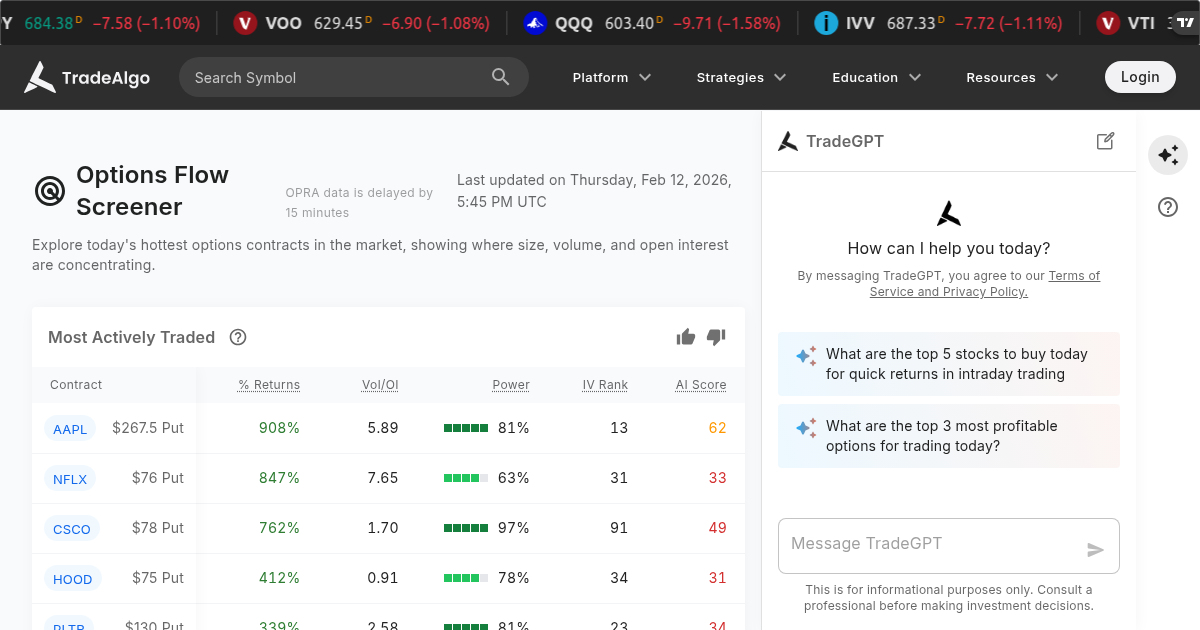Click the HOOD ticker tag
The width and height of the screenshot is (1200, 630).
tap(73, 579)
